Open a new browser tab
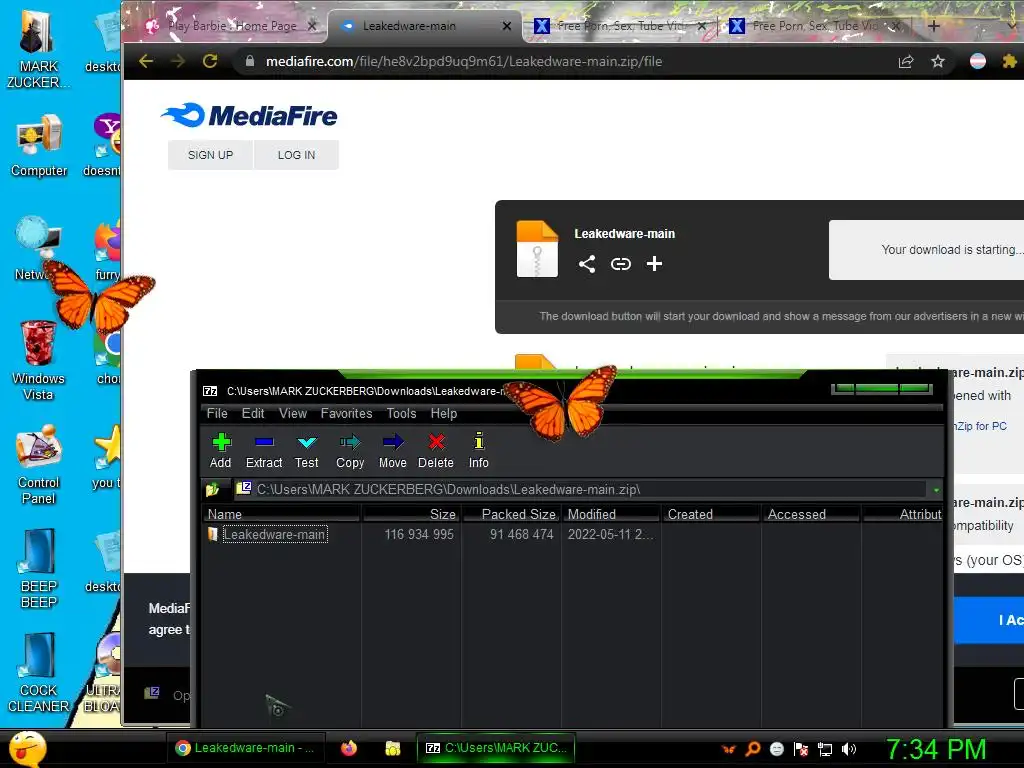This screenshot has width=1024, height=768. [x=933, y=26]
